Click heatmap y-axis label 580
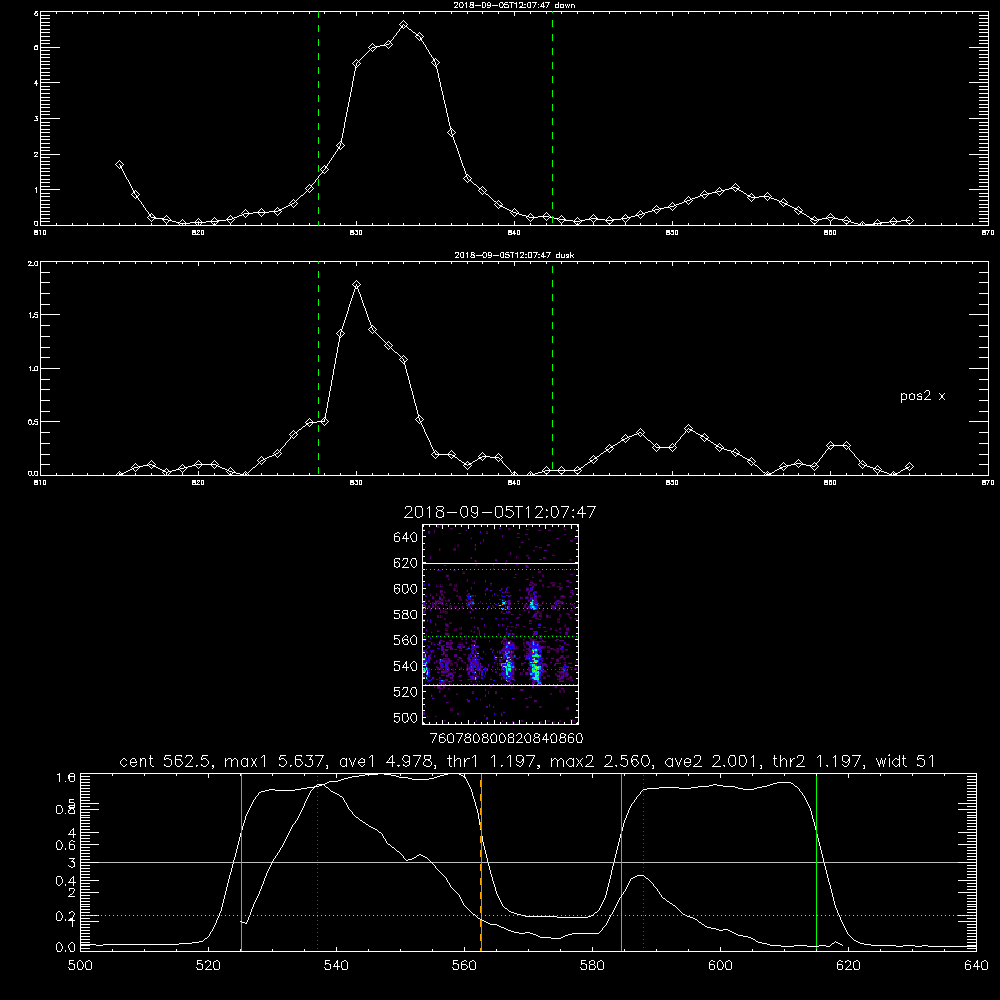The image size is (1000, 1000). pyautogui.click(x=406, y=614)
